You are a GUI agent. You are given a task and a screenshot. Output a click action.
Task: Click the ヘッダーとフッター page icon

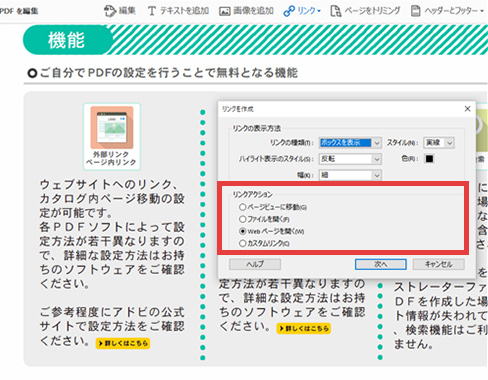[x=415, y=11]
